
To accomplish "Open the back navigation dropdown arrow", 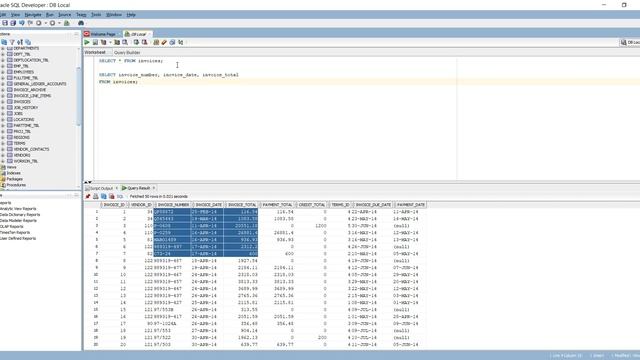I will (x=46, y=23).
